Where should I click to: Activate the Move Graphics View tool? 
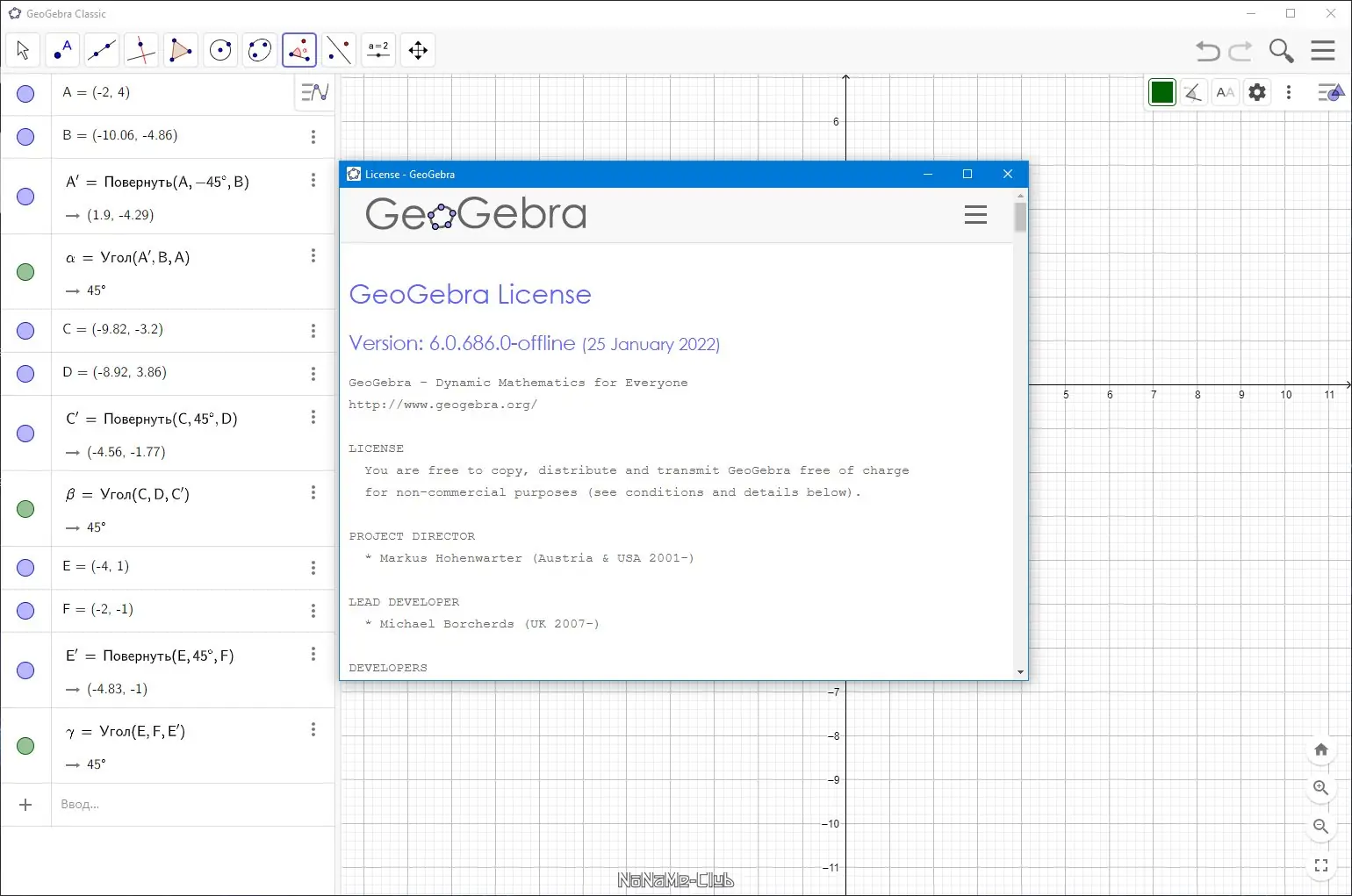418,50
